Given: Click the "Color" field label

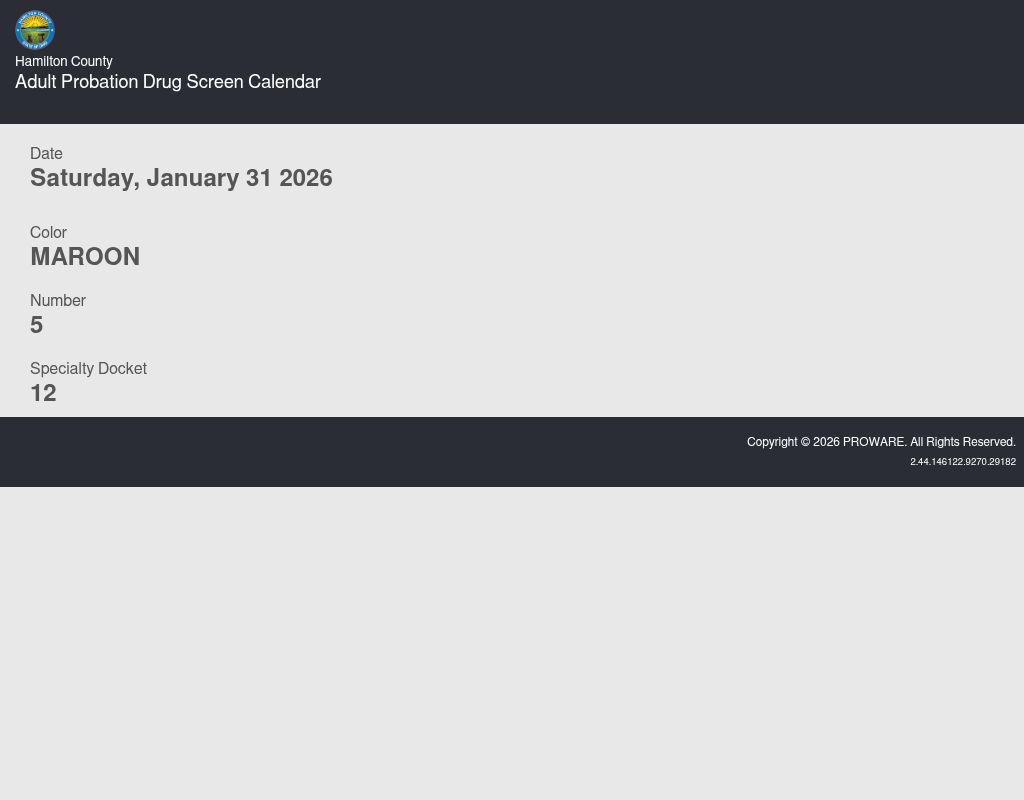Looking at the screenshot, I should [48, 233].
